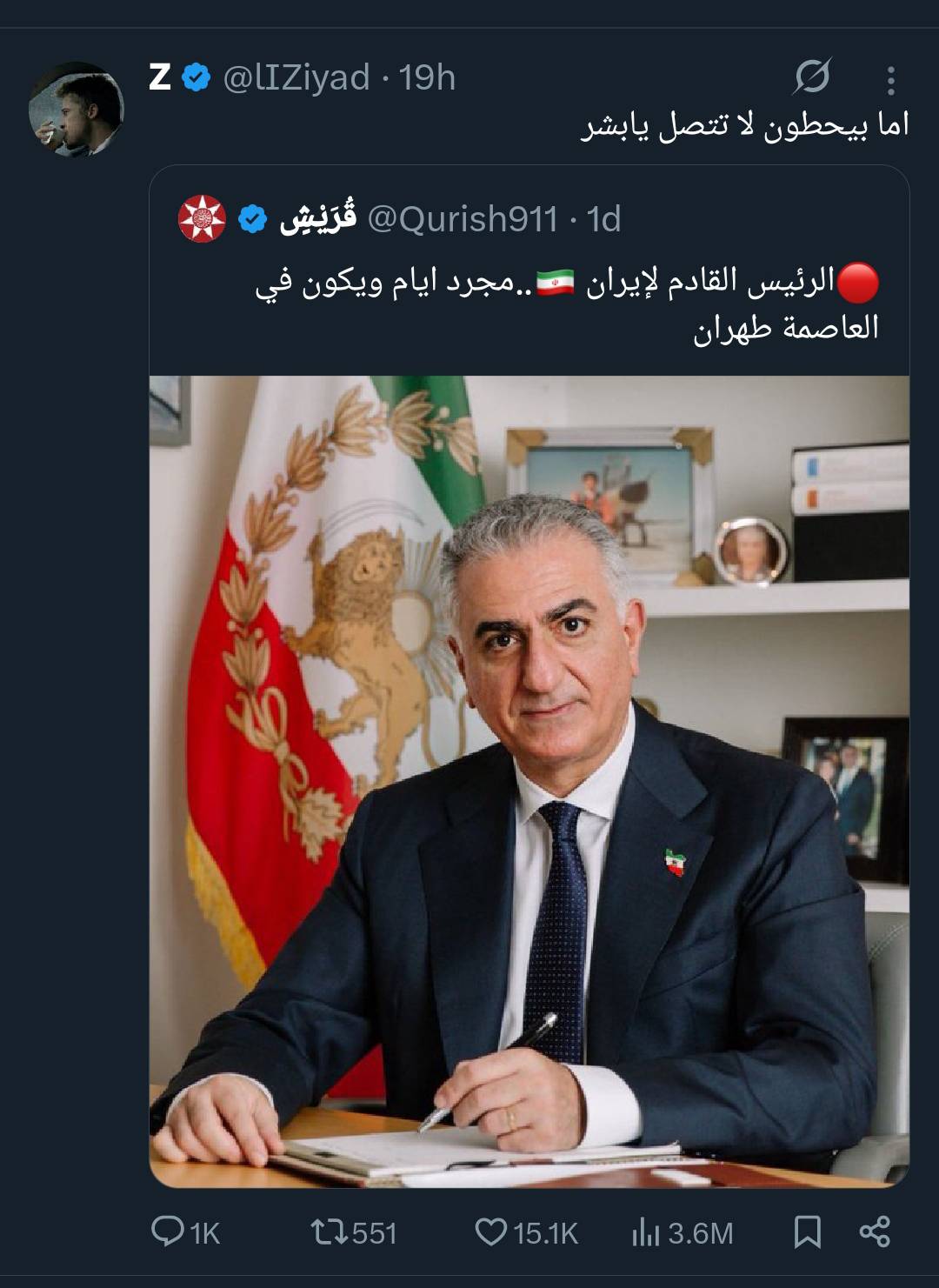The image size is (939, 1288).
Task: Open the @lIZiyad handle link
Action: tap(296, 77)
